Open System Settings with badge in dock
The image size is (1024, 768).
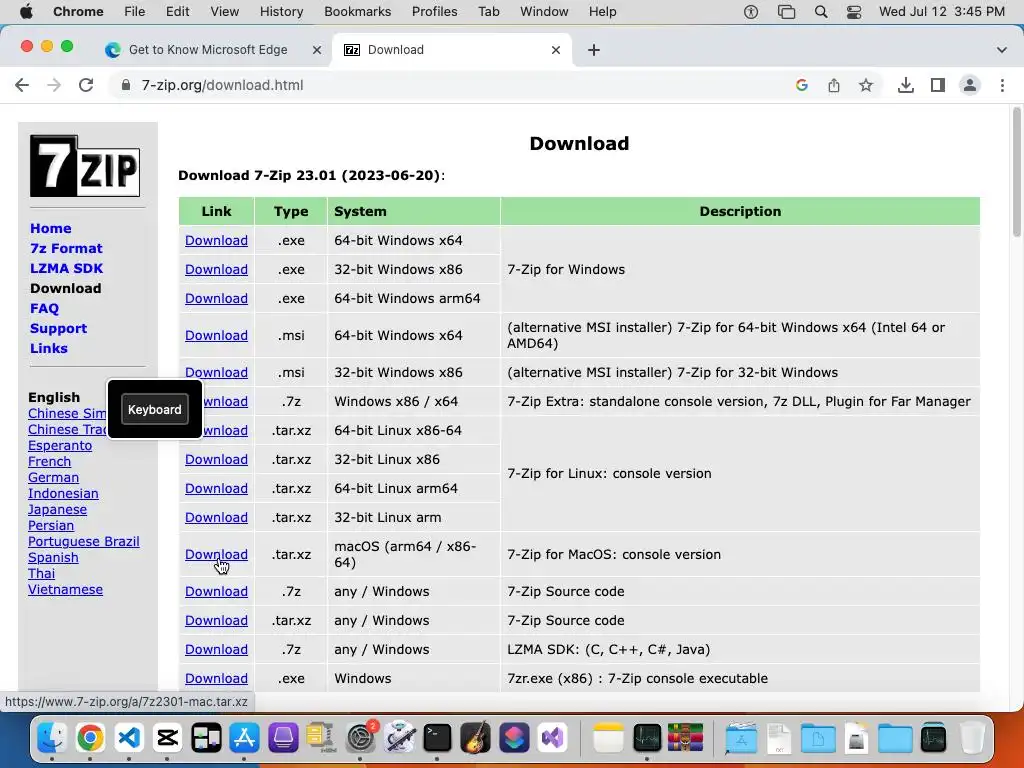[360, 738]
